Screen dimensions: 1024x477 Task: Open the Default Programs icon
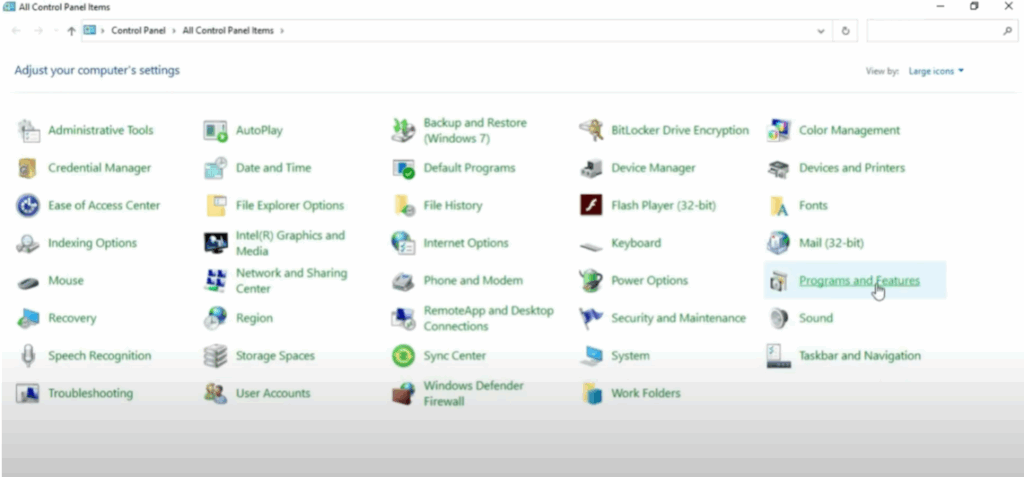403,168
